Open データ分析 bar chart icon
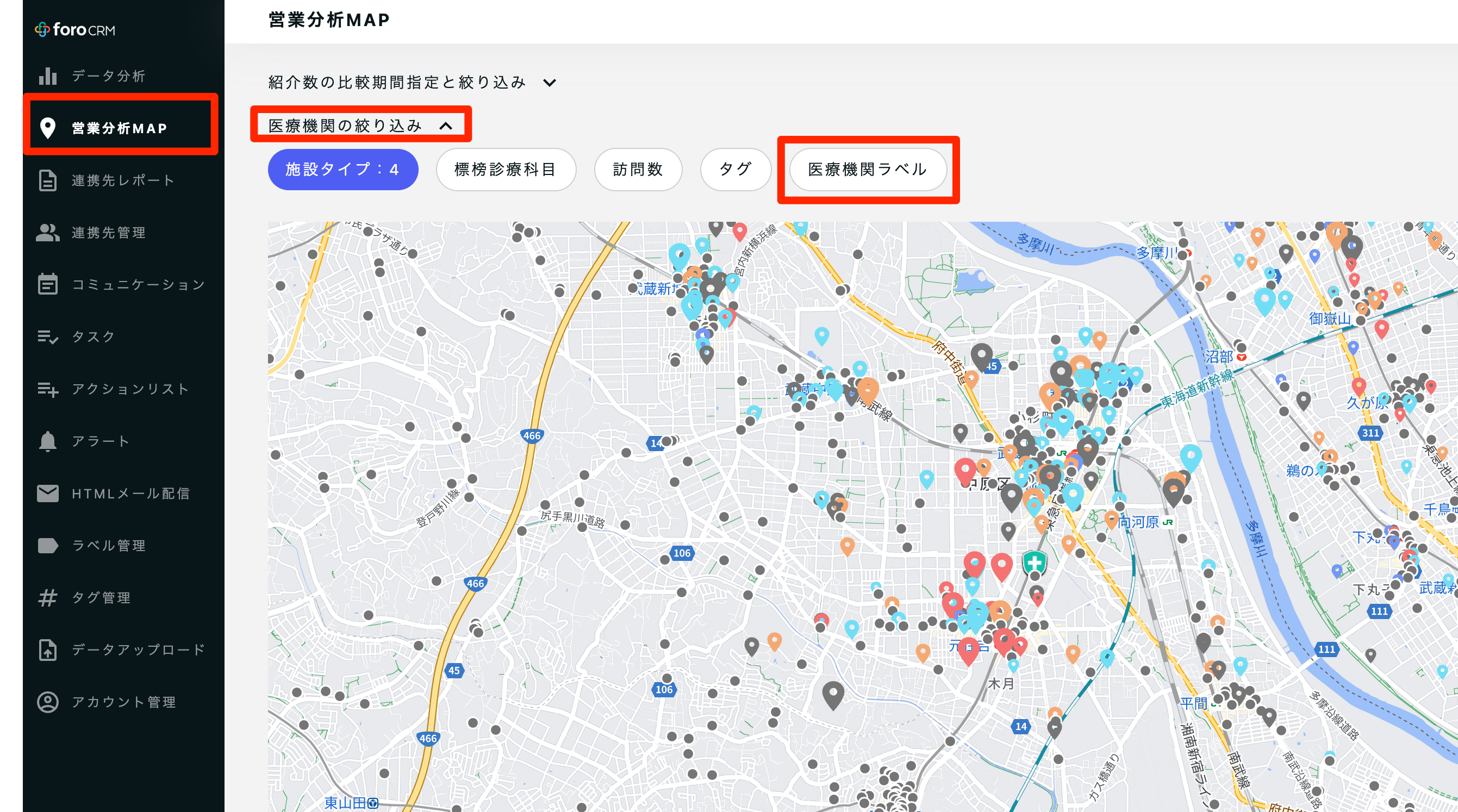Viewport: 1458px width, 812px height. coord(47,76)
